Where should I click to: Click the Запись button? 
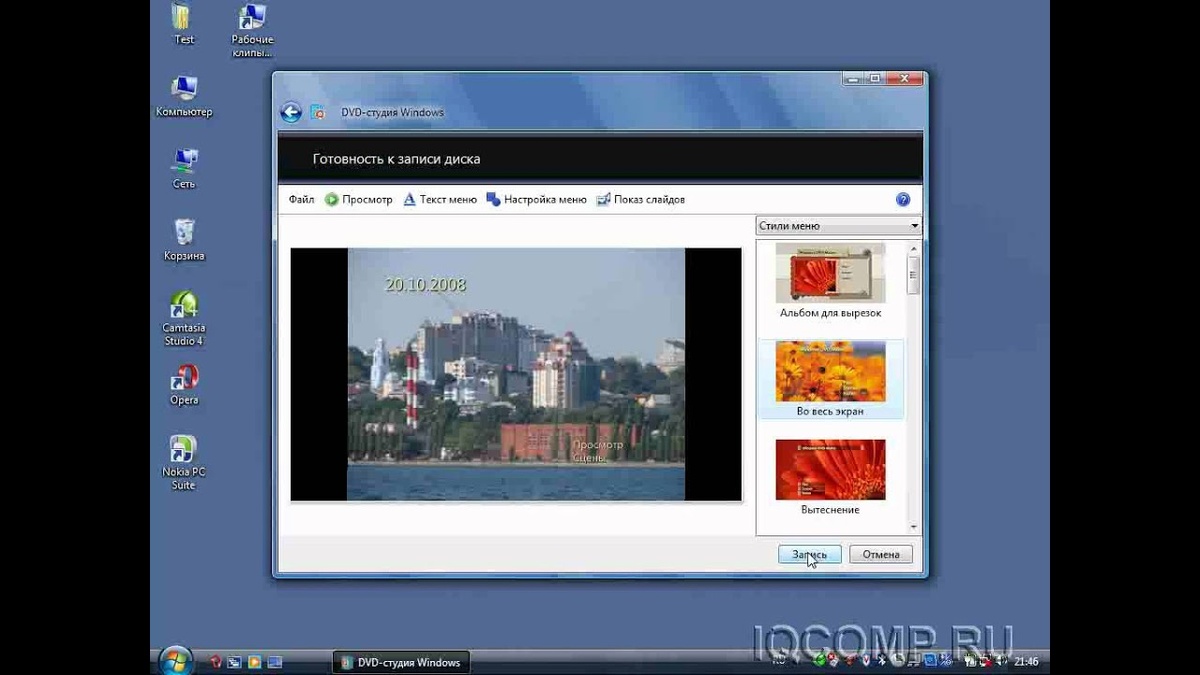(x=809, y=554)
